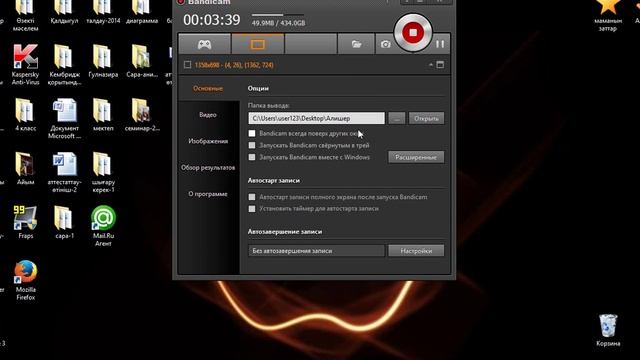Select the screen rectangle recording mode
The image size is (640, 360).
coord(258,44)
